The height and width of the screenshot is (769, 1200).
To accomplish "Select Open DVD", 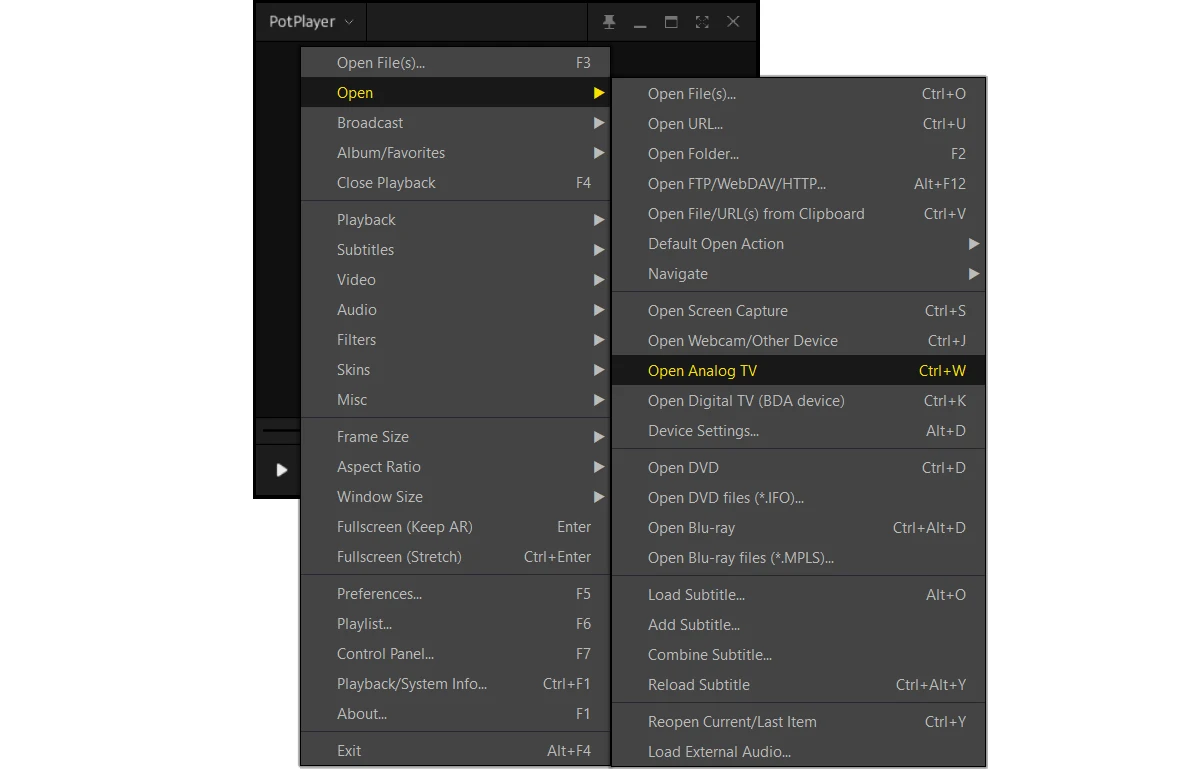I will [798, 468].
